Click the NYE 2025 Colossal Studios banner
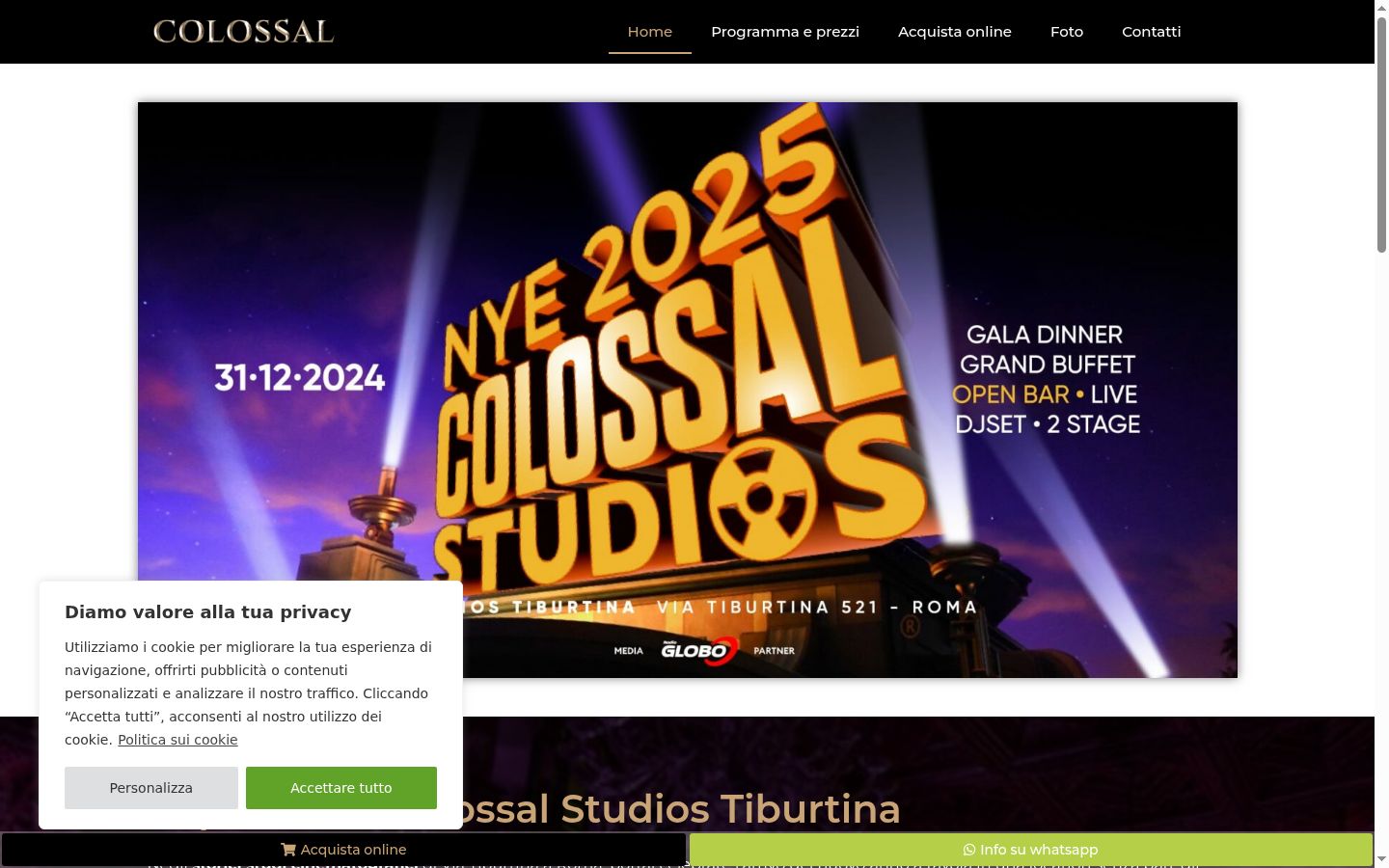 click(x=688, y=390)
